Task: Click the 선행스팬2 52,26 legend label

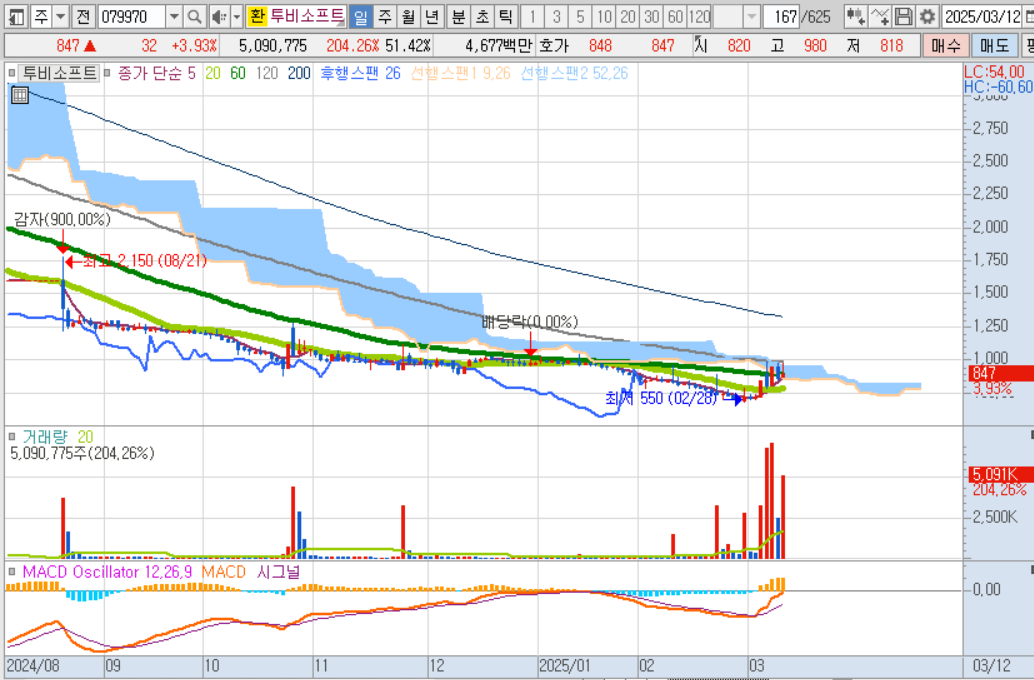Action: [x=574, y=73]
